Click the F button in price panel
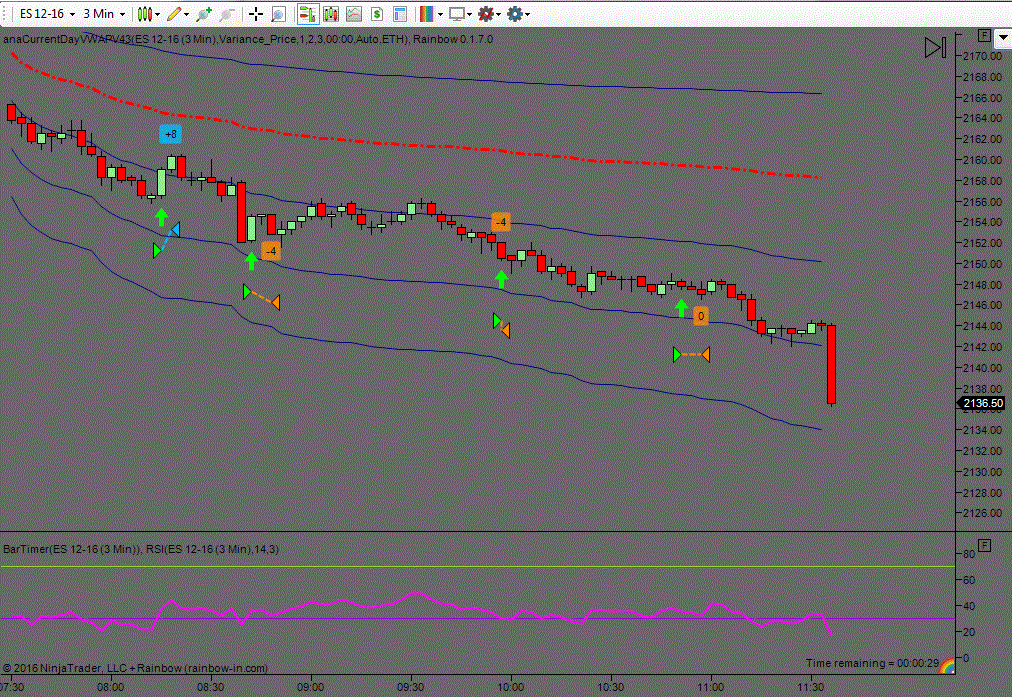The height and width of the screenshot is (697, 1012). pyautogui.click(x=984, y=35)
